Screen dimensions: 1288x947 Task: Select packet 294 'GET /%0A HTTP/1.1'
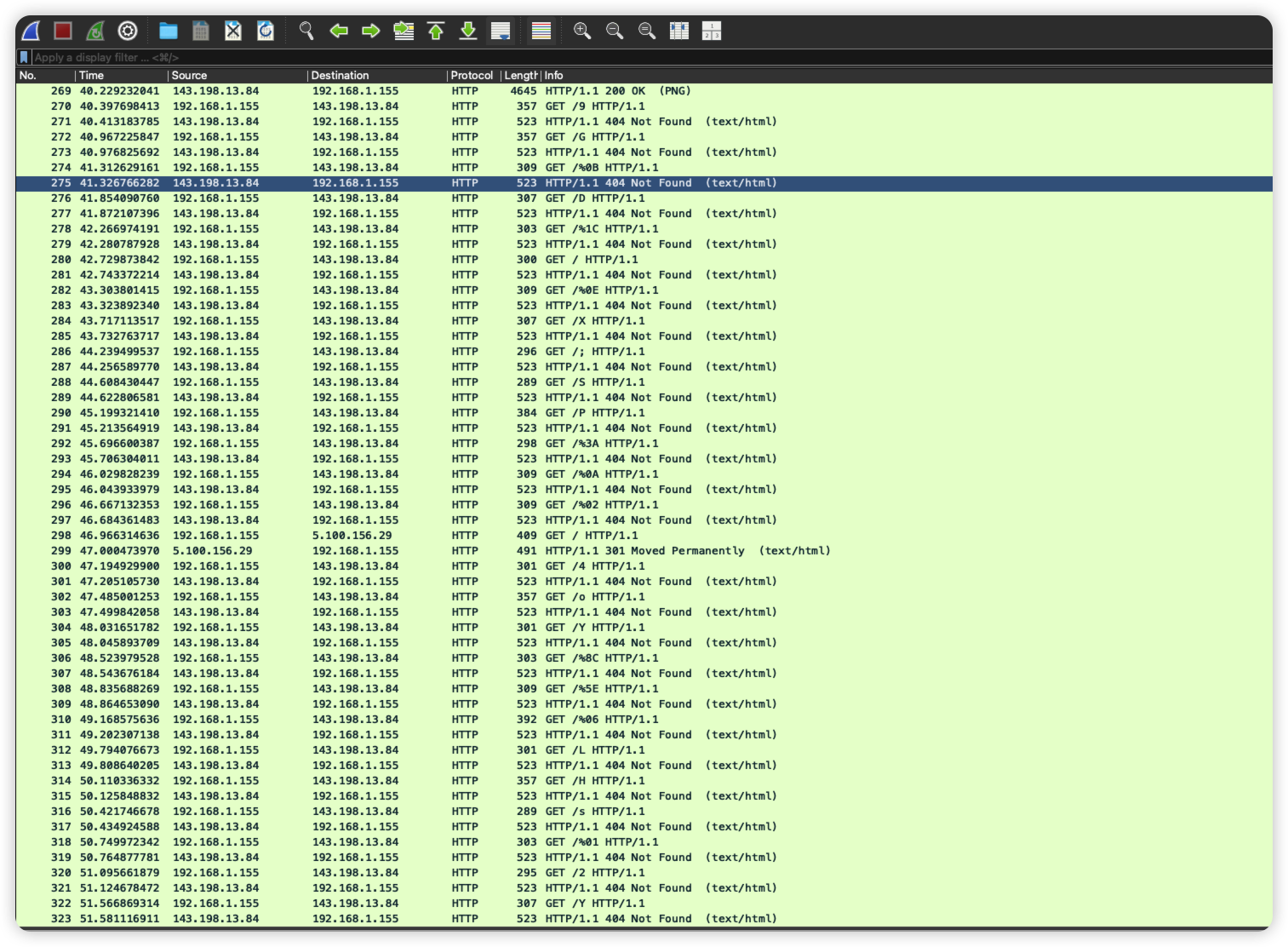tap(644, 474)
